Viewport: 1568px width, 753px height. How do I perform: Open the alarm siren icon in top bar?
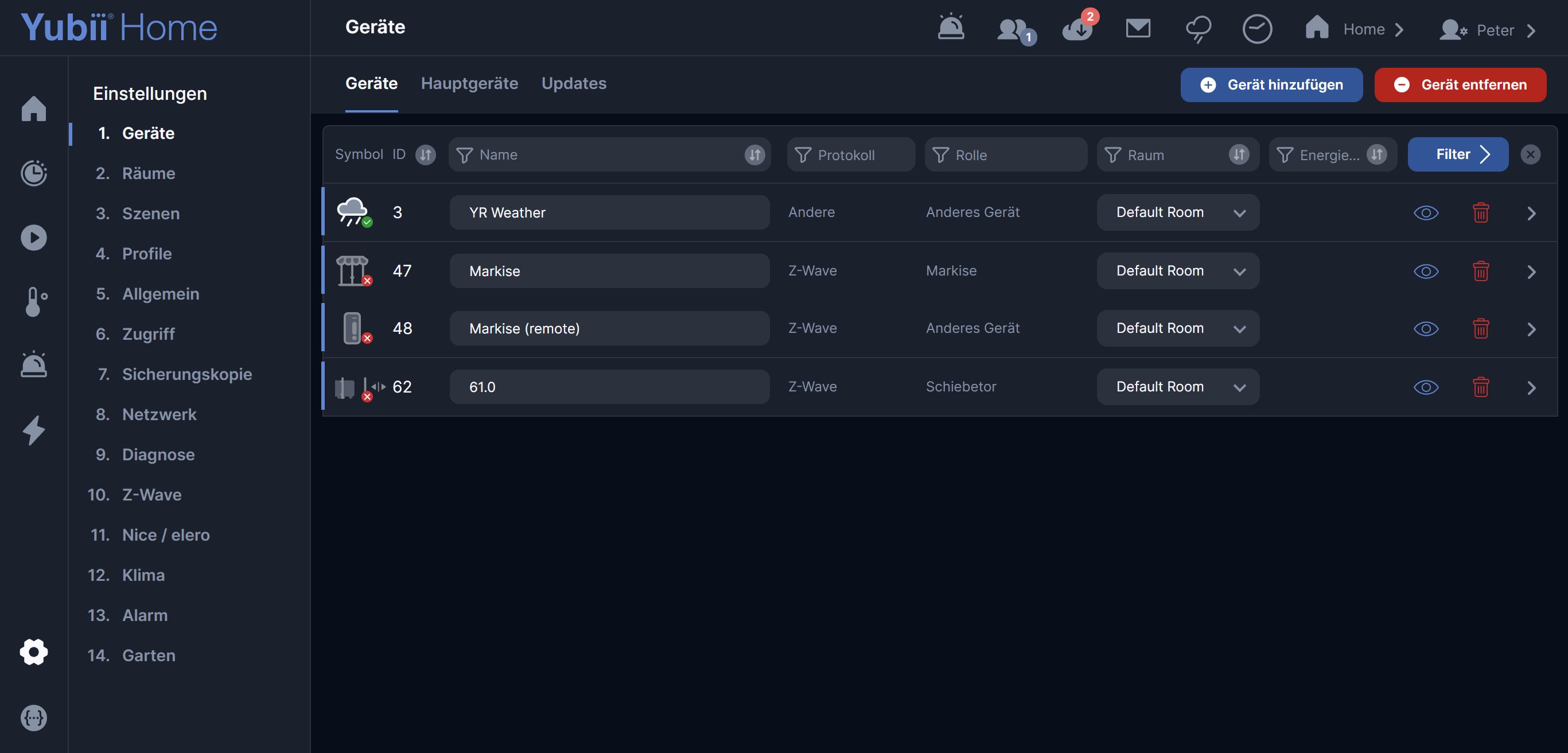tap(950, 28)
